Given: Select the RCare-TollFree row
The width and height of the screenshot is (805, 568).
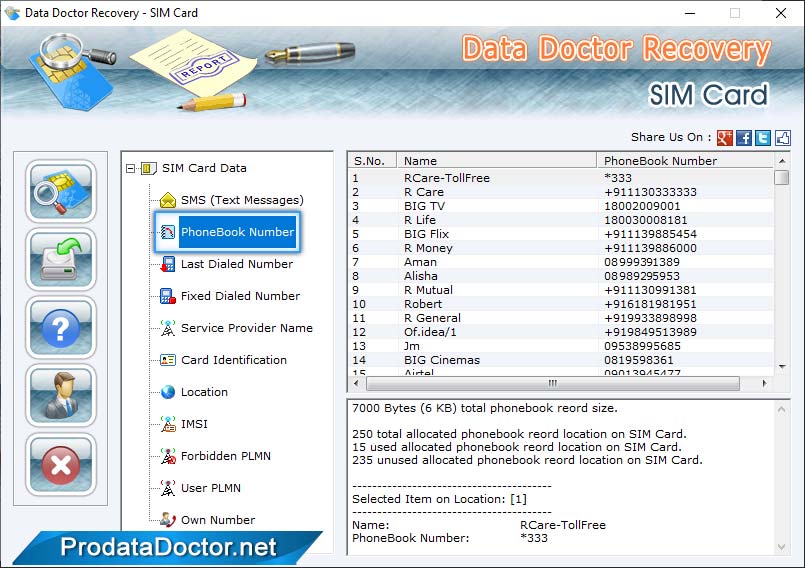Looking at the screenshot, I should tap(561, 178).
